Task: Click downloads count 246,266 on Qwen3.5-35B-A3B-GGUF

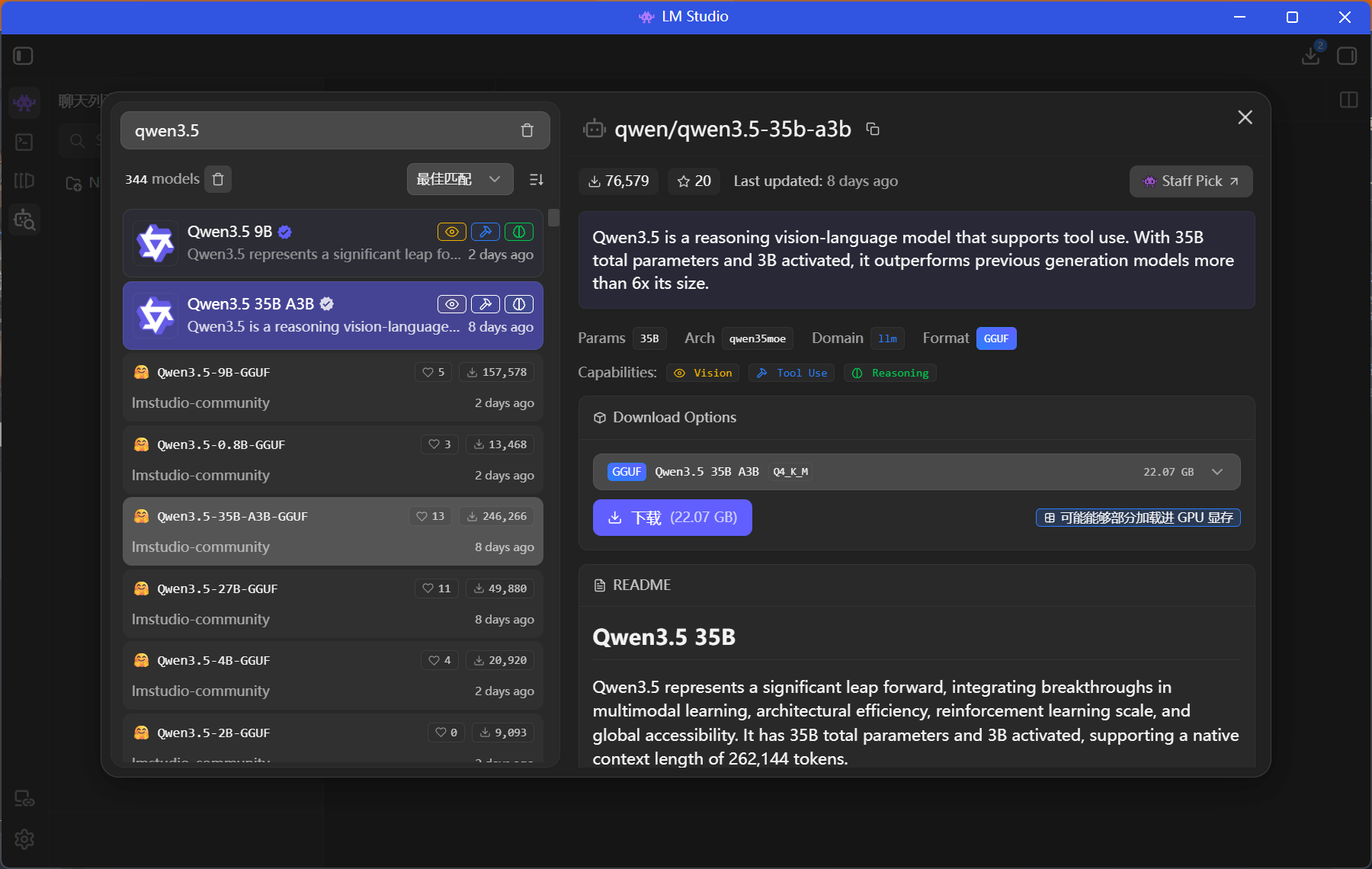Action: click(x=497, y=516)
